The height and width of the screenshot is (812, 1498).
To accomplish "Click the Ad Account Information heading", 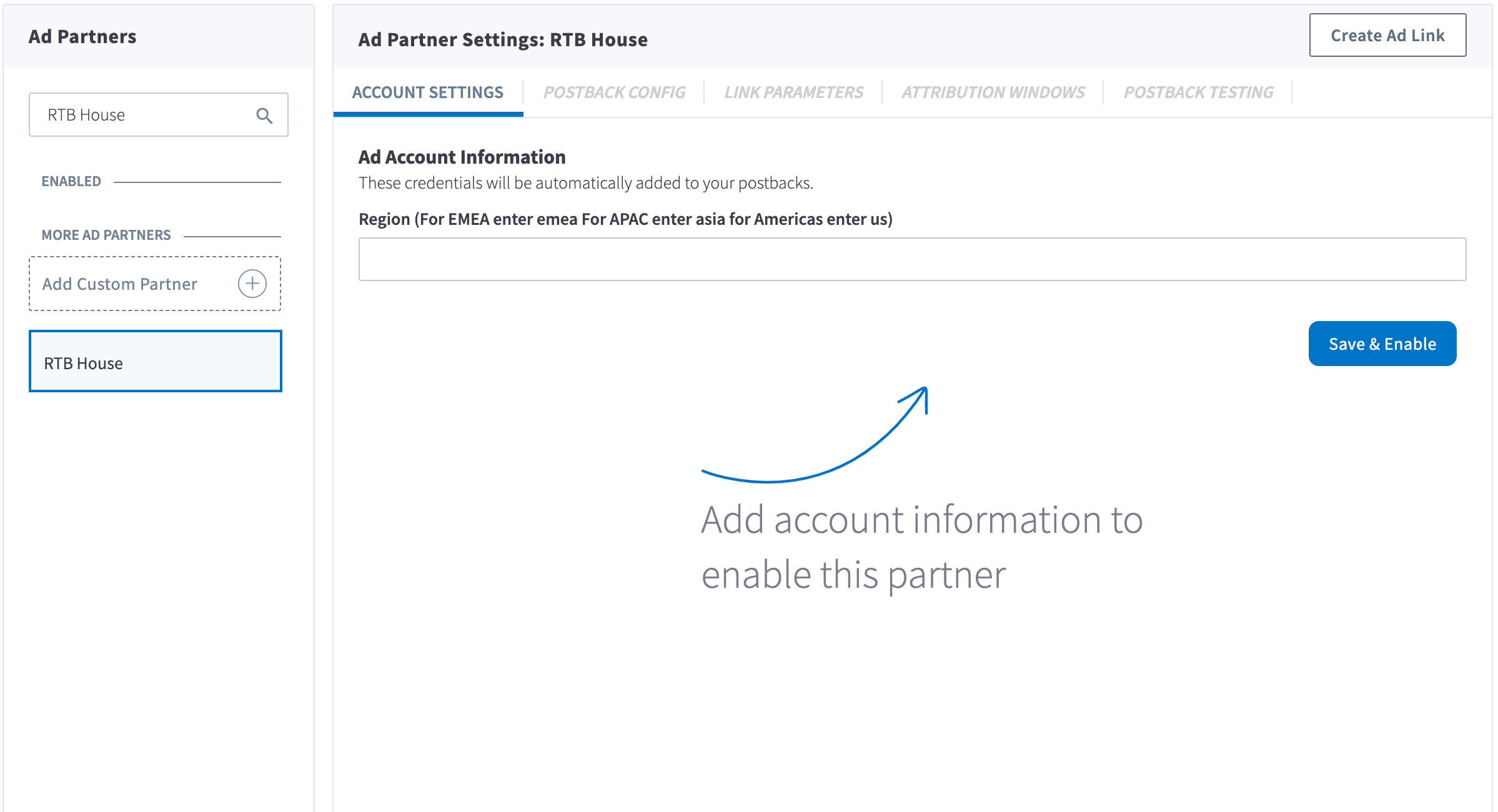I will (462, 157).
